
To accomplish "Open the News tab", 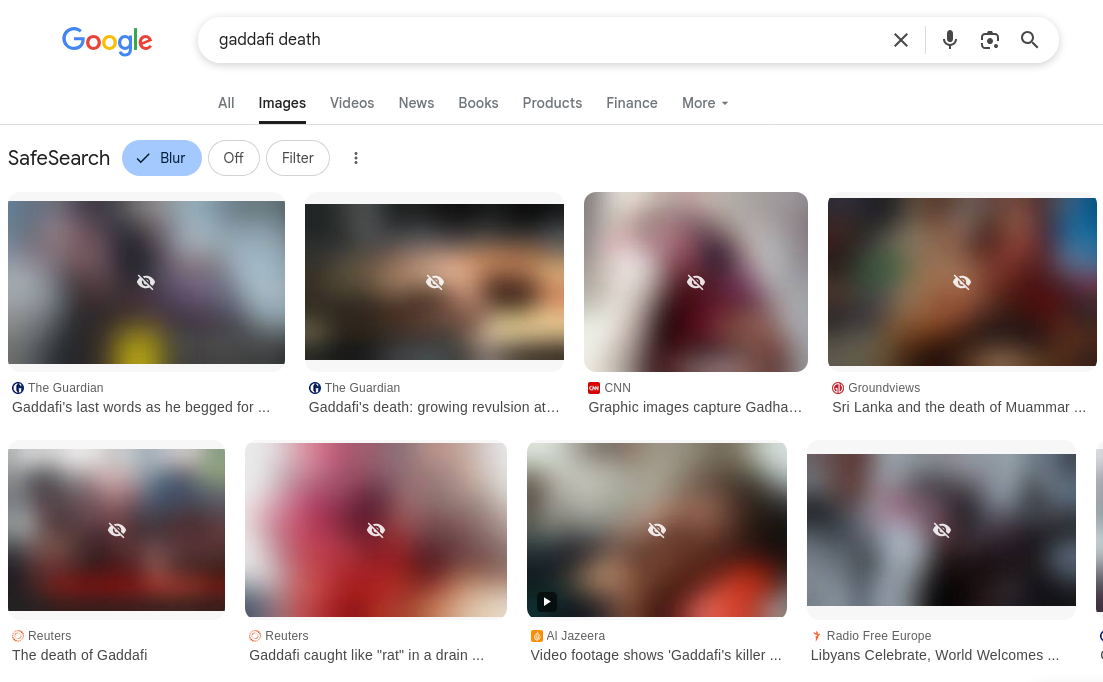I will point(416,103).
